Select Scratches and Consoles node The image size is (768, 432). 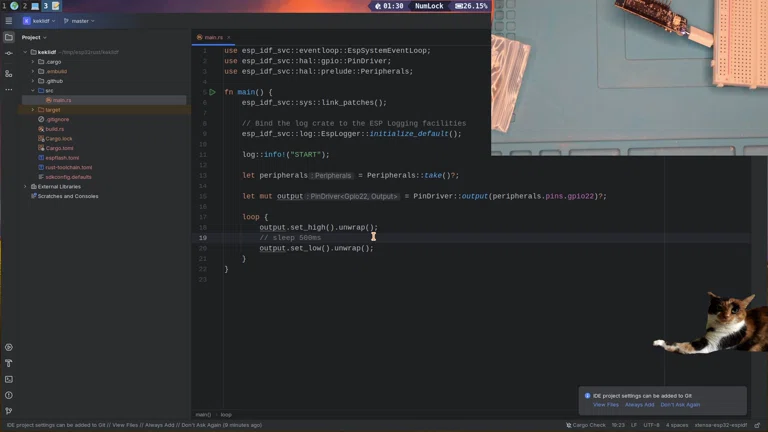68,196
